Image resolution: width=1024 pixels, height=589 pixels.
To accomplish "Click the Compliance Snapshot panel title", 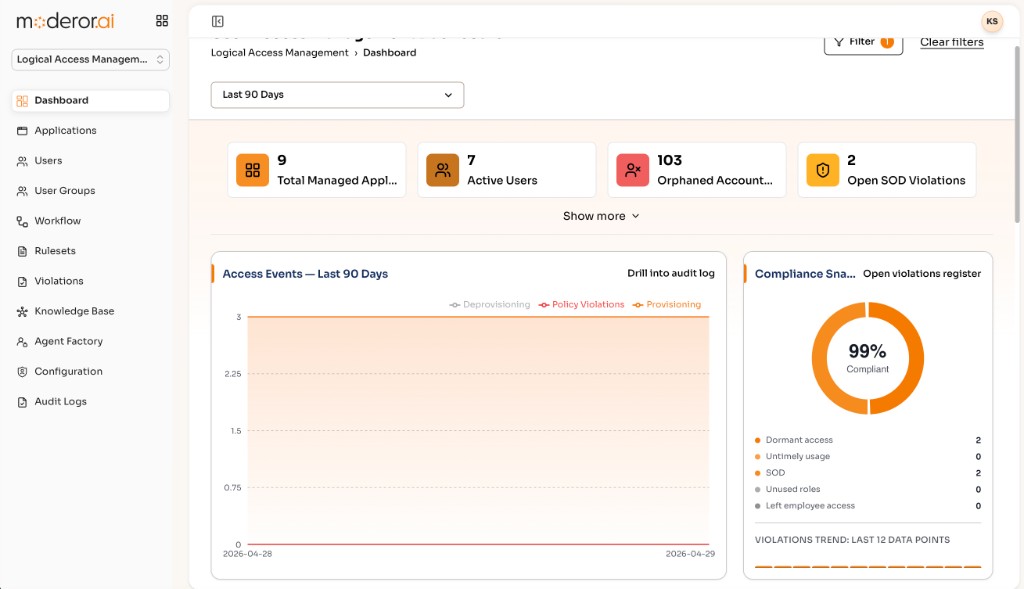I will coord(805,274).
